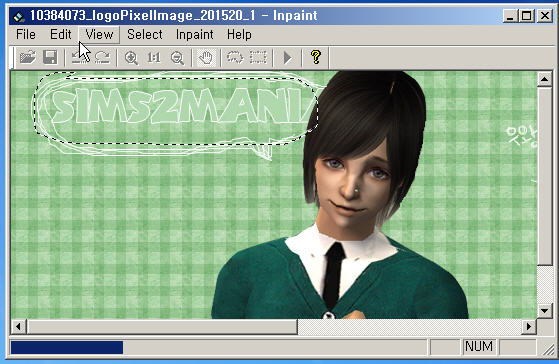Click the SIMS2MANIA selected logo in image
The width and height of the screenshot is (559, 364).
tap(182, 106)
